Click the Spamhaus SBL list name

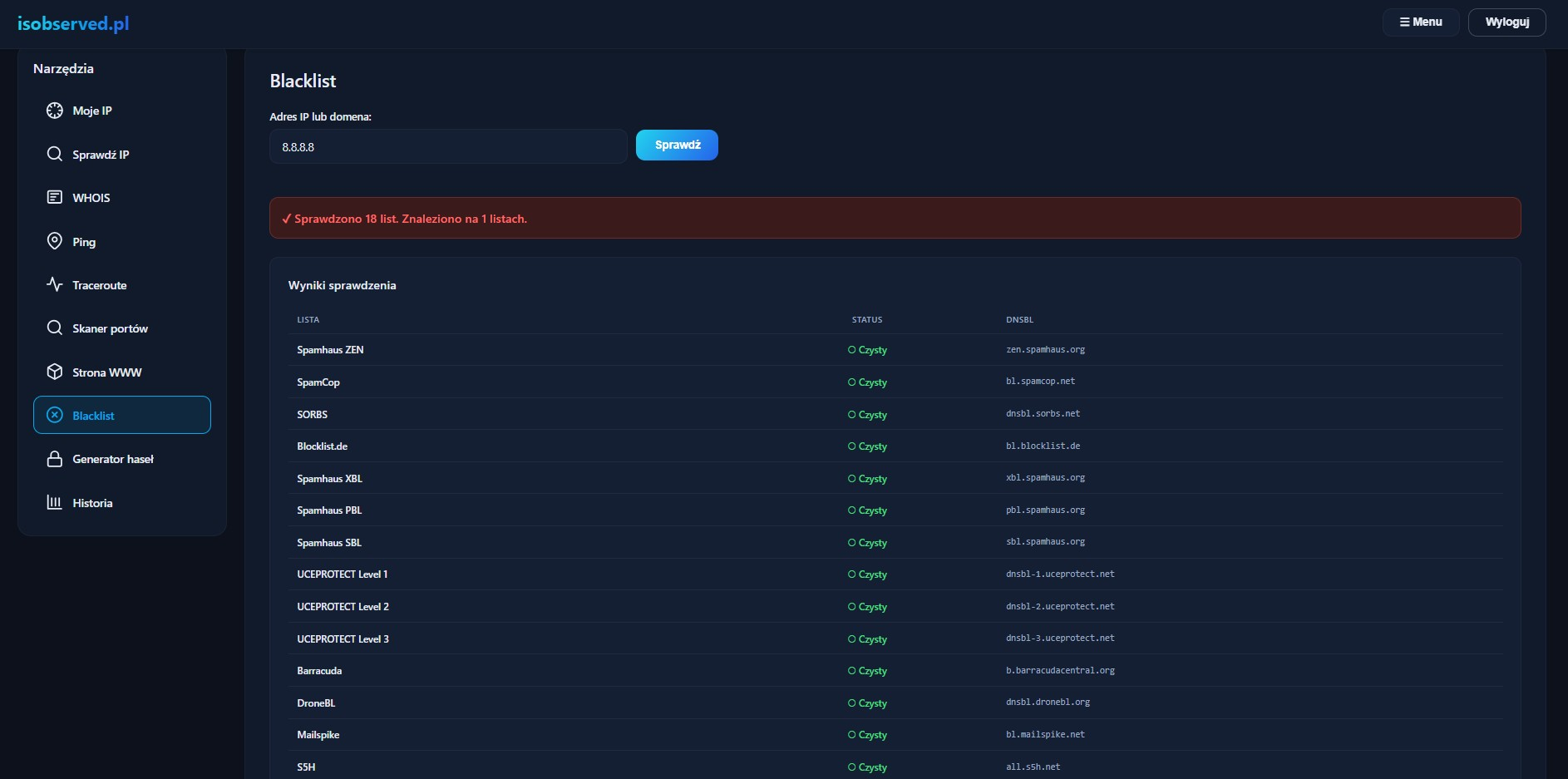click(329, 543)
